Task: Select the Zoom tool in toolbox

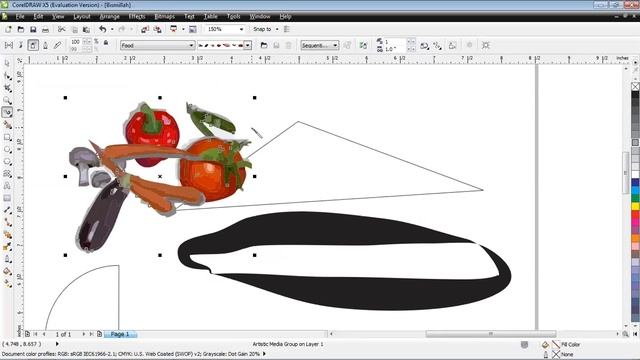Action: 7,100
